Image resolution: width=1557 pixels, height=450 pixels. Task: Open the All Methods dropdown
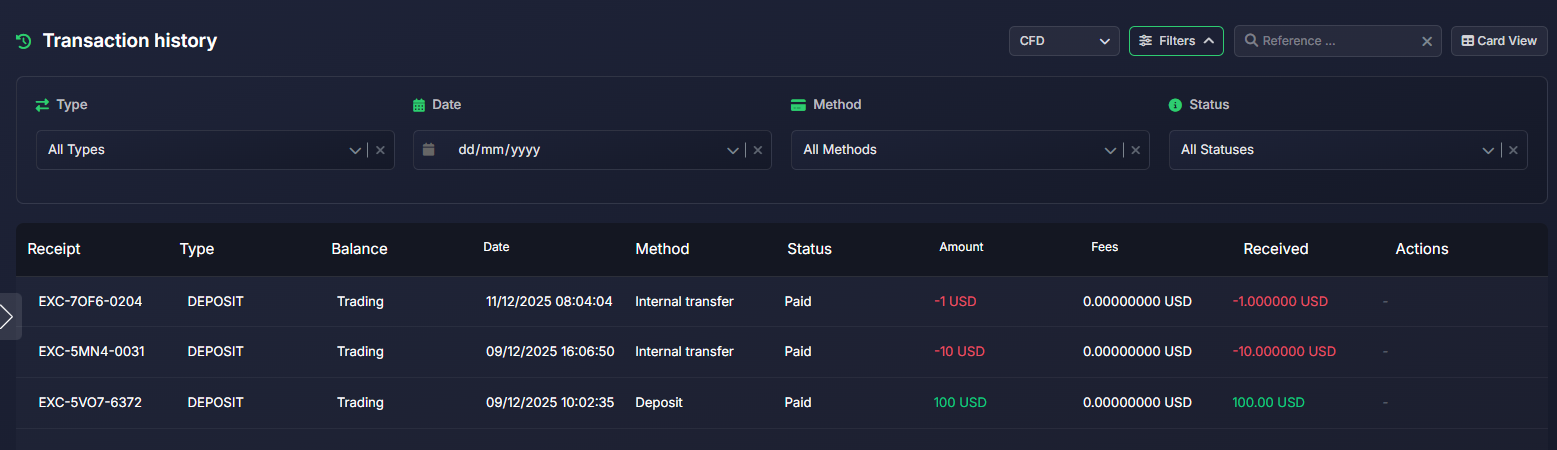(x=955, y=150)
